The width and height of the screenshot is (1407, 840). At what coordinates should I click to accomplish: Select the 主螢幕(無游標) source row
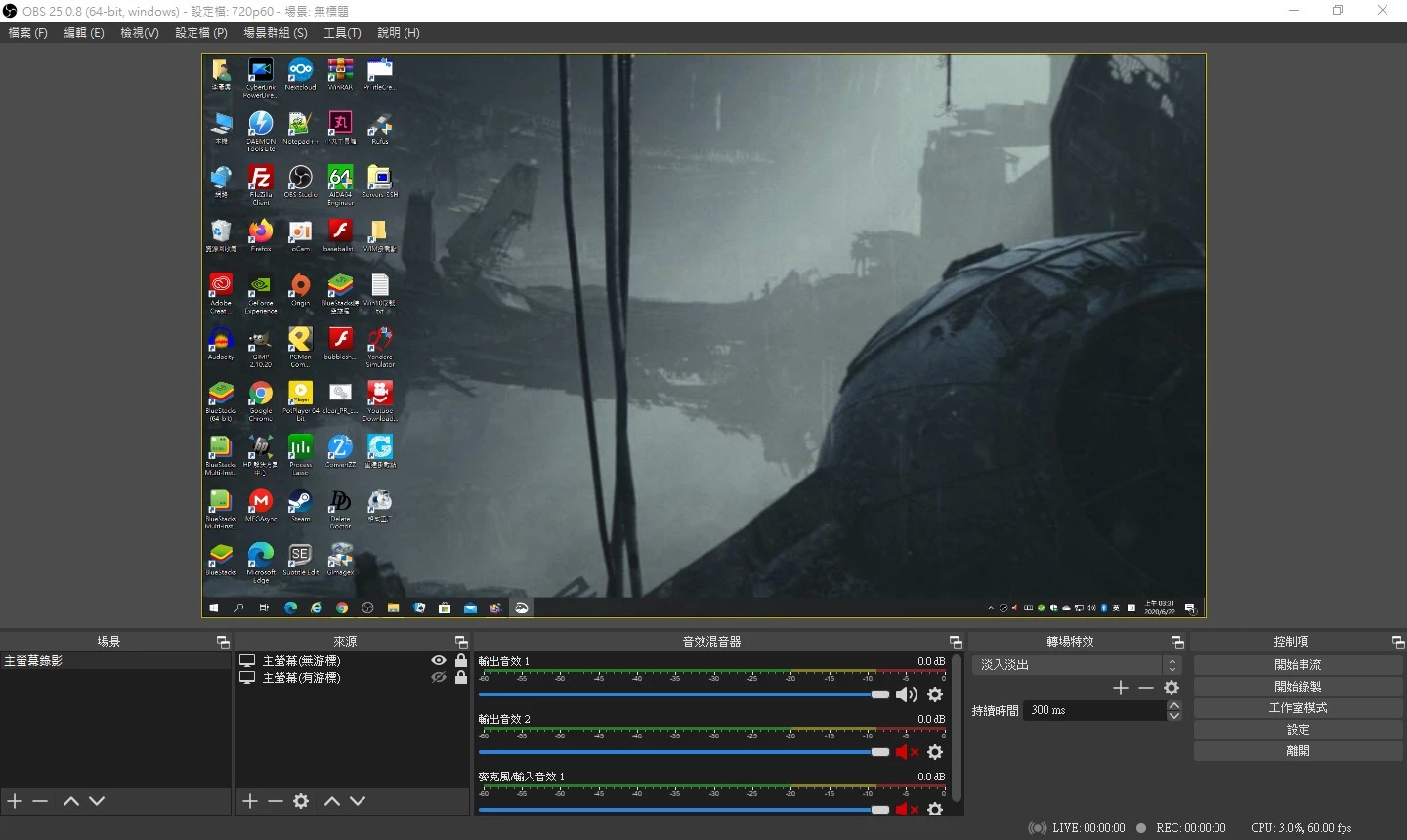[x=354, y=661]
